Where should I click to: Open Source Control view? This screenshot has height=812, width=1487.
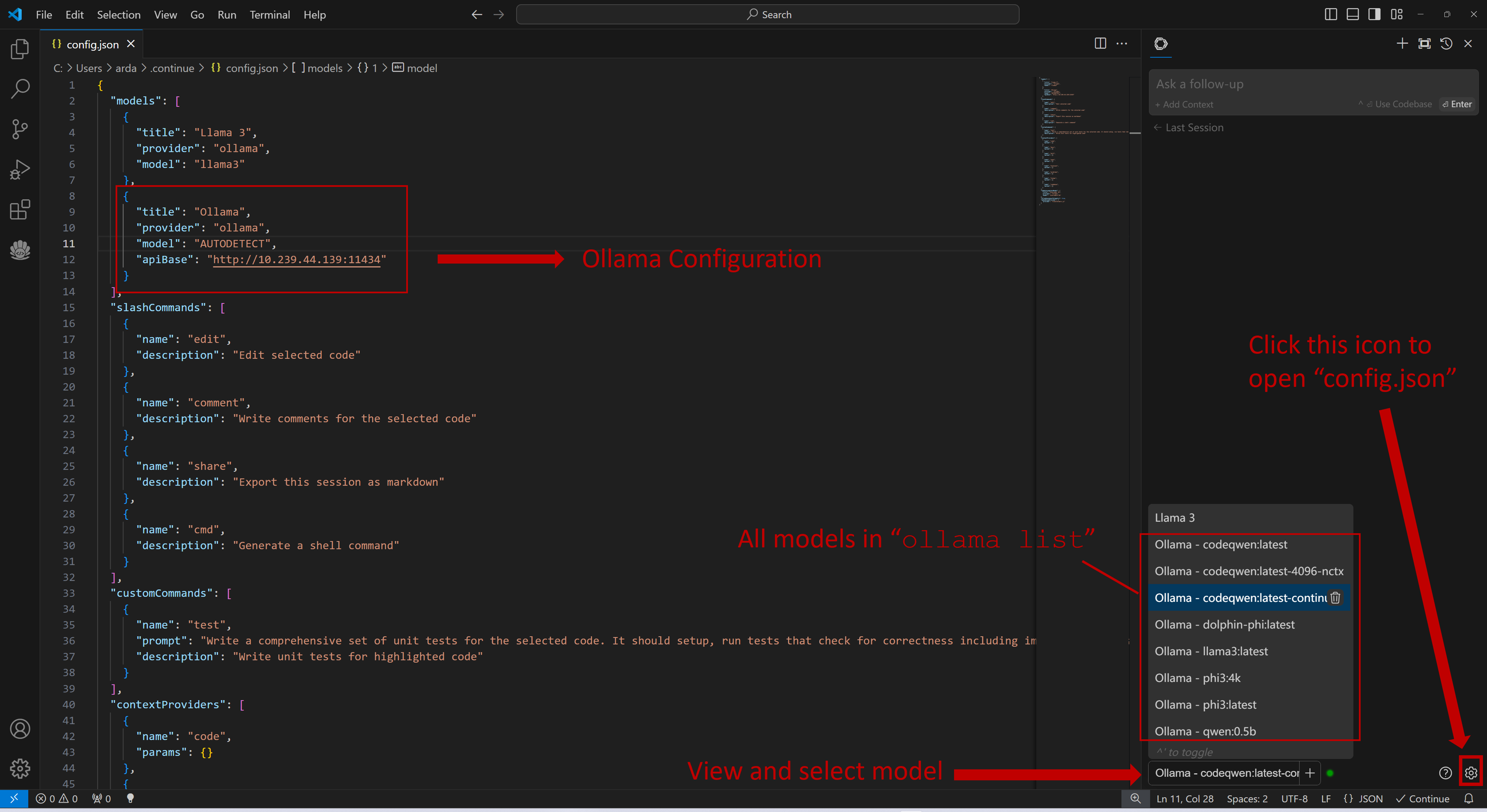point(20,129)
